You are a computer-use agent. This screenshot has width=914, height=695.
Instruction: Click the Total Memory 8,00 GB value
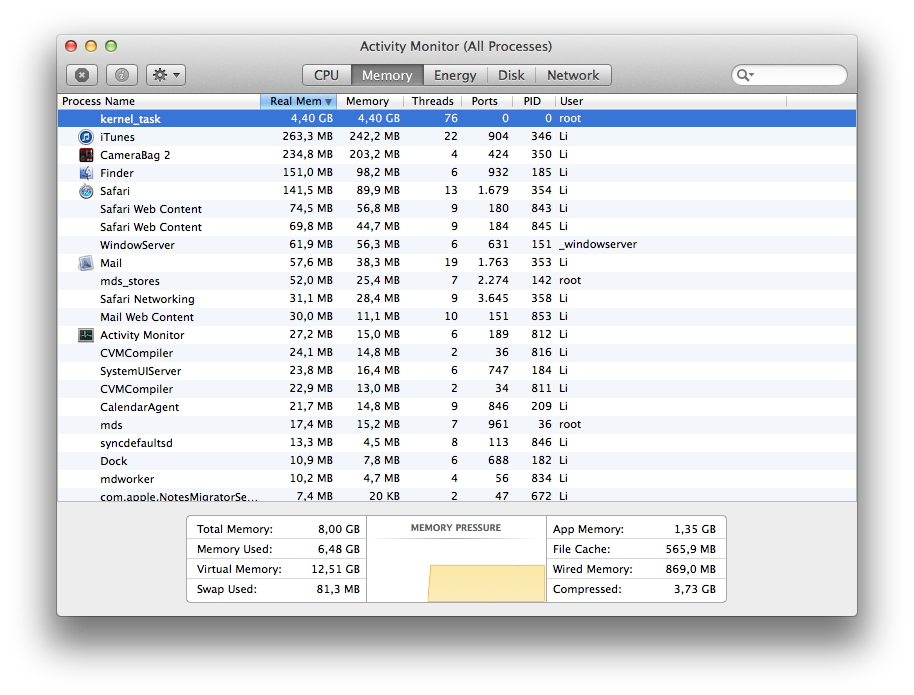[339, 529]
